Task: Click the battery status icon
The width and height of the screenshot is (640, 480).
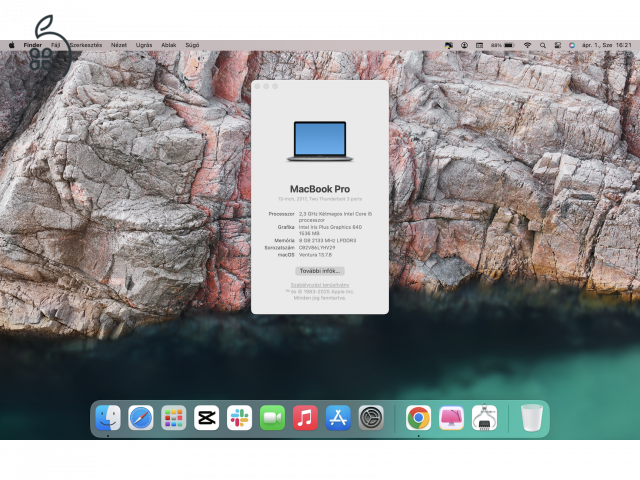Action: pos(509,45)
